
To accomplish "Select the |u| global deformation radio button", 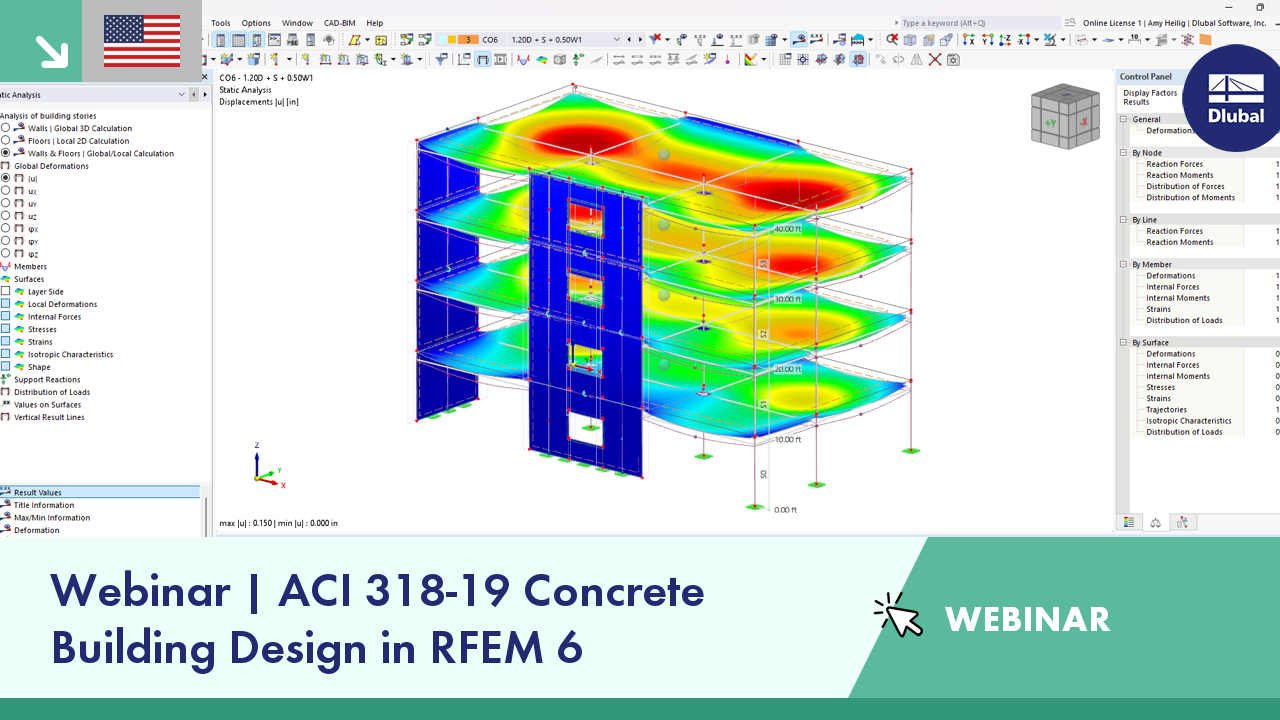I will coord(6,178).
